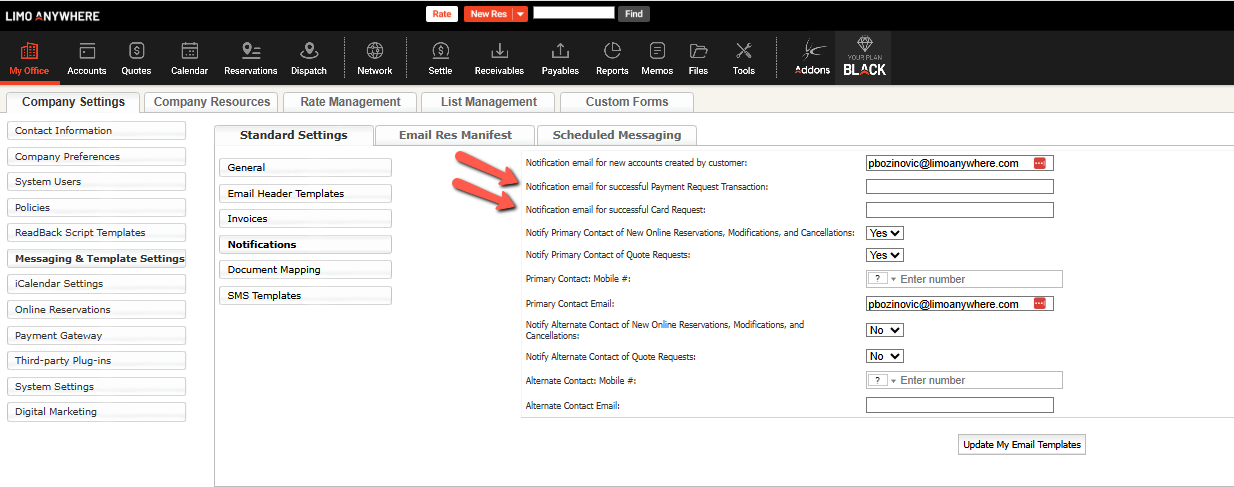Click Alternate Contact Email field
The height and width of the screenshot is (487, 1234).
[x=959, y=405]
